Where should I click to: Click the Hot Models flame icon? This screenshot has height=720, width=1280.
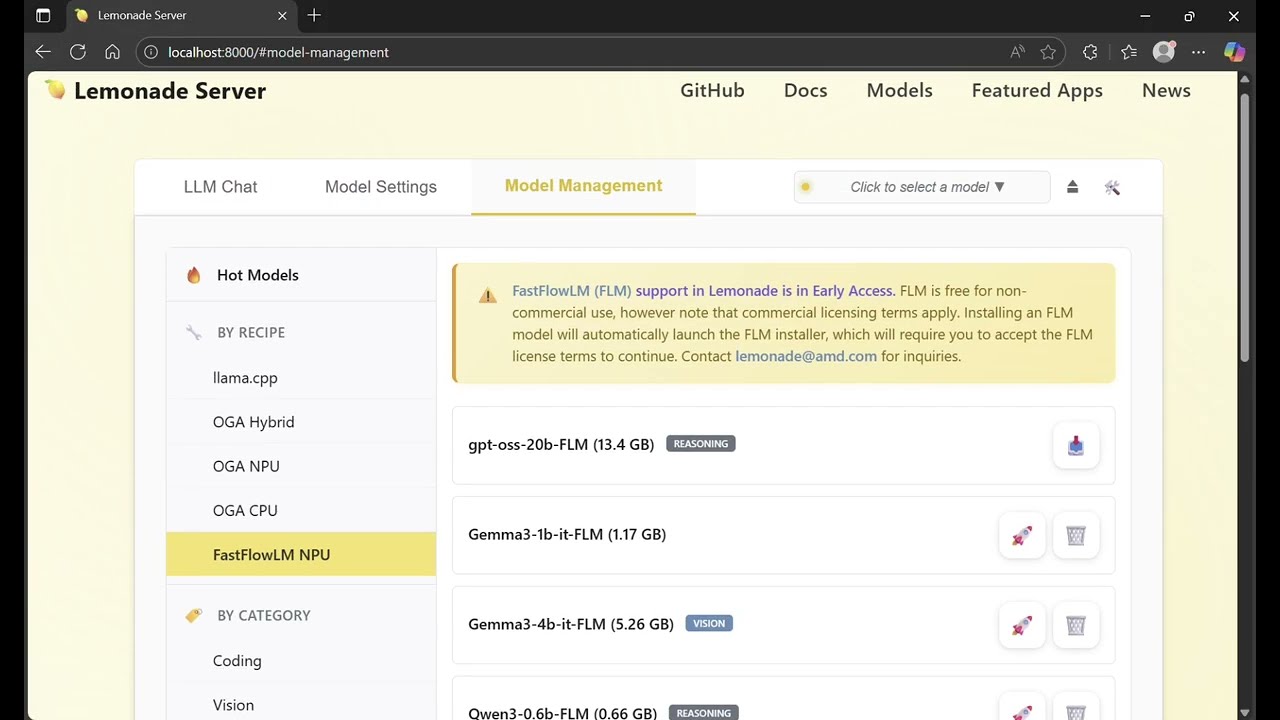click(x=194, y=275)
